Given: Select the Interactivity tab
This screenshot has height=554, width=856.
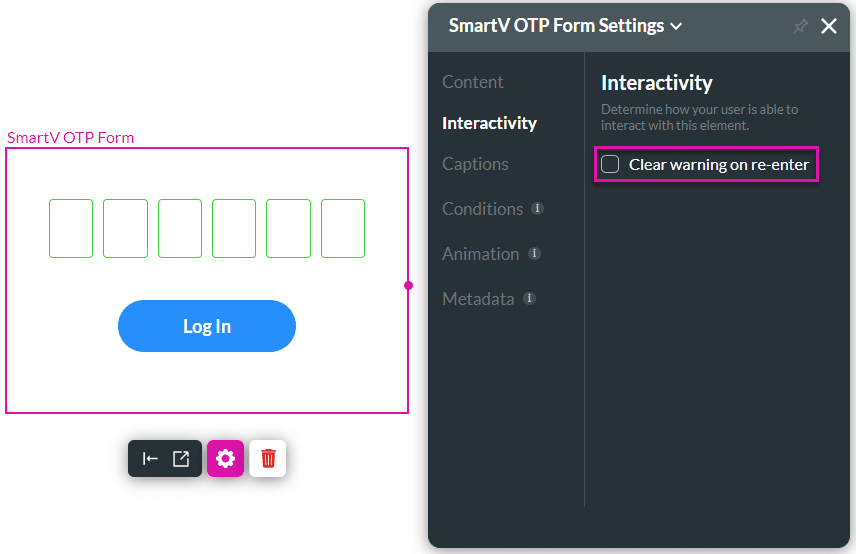Looking at the screenshot, I should point(489,123).
